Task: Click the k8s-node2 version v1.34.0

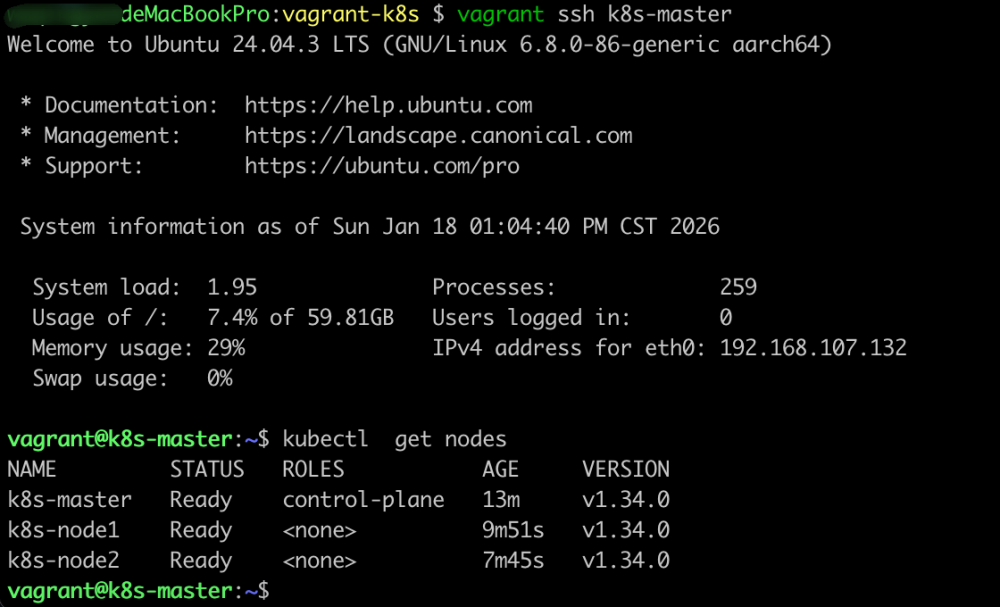Action: [626, 561]
